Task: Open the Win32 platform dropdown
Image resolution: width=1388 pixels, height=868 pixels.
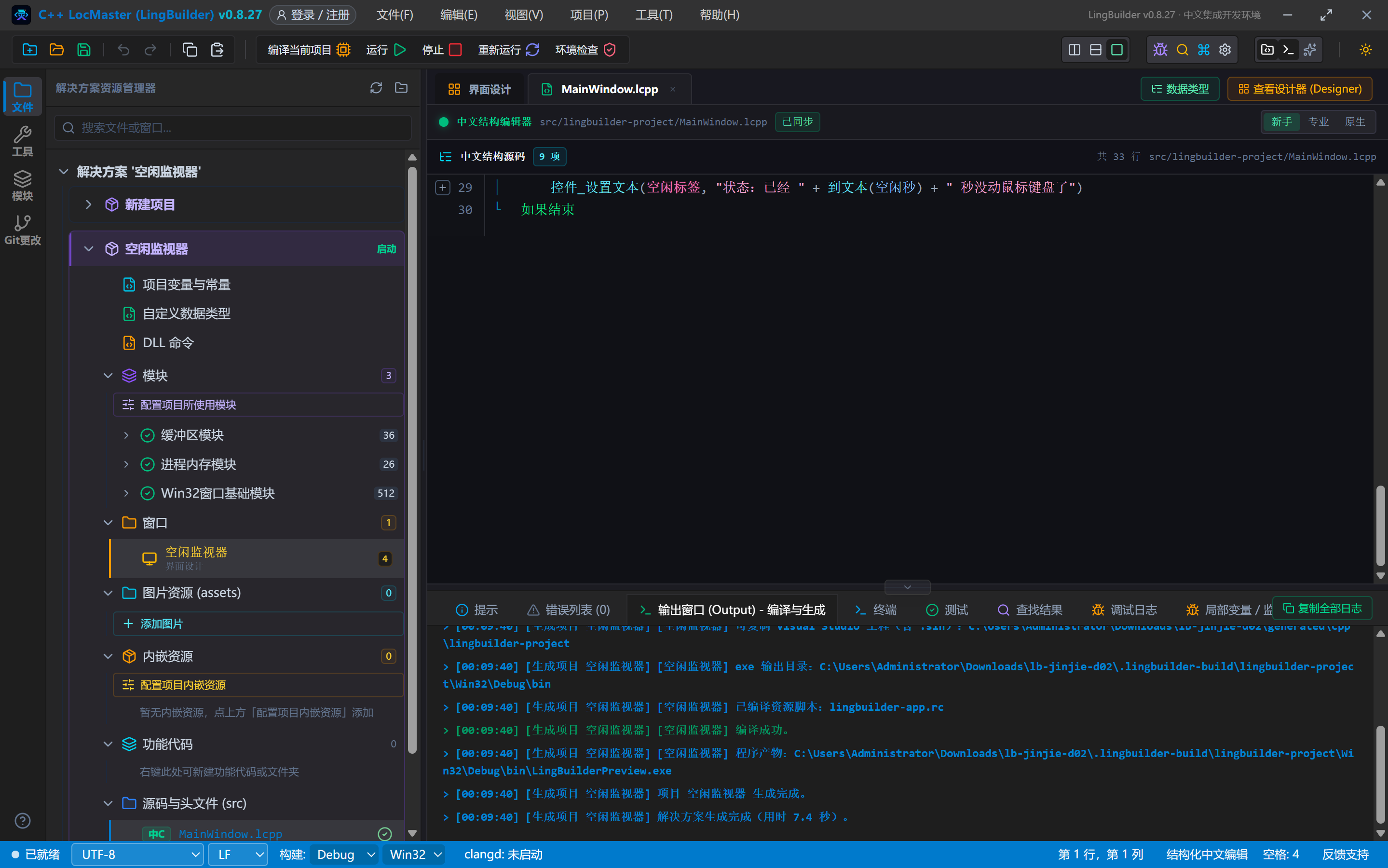Action: click(x=414, y=854)
